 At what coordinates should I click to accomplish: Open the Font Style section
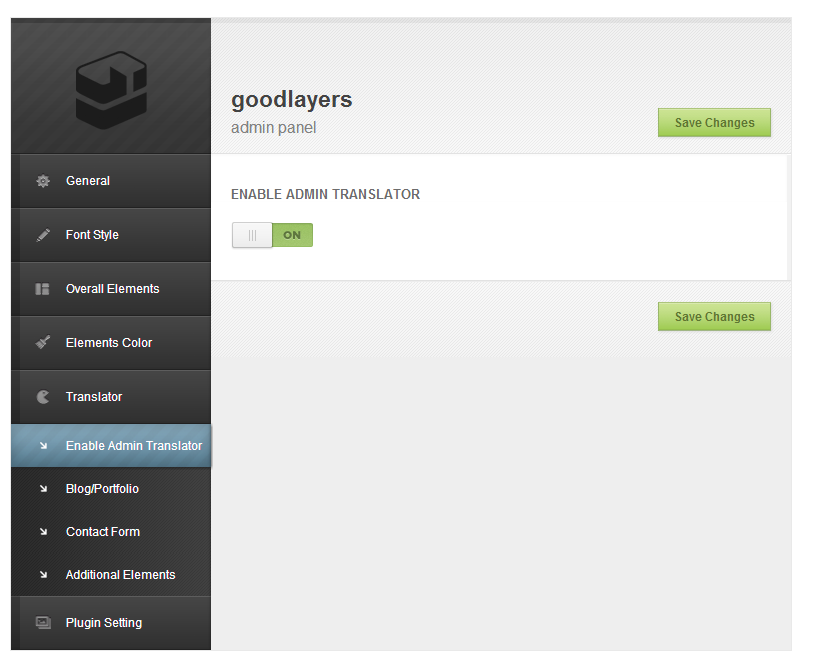pos(111,235)
